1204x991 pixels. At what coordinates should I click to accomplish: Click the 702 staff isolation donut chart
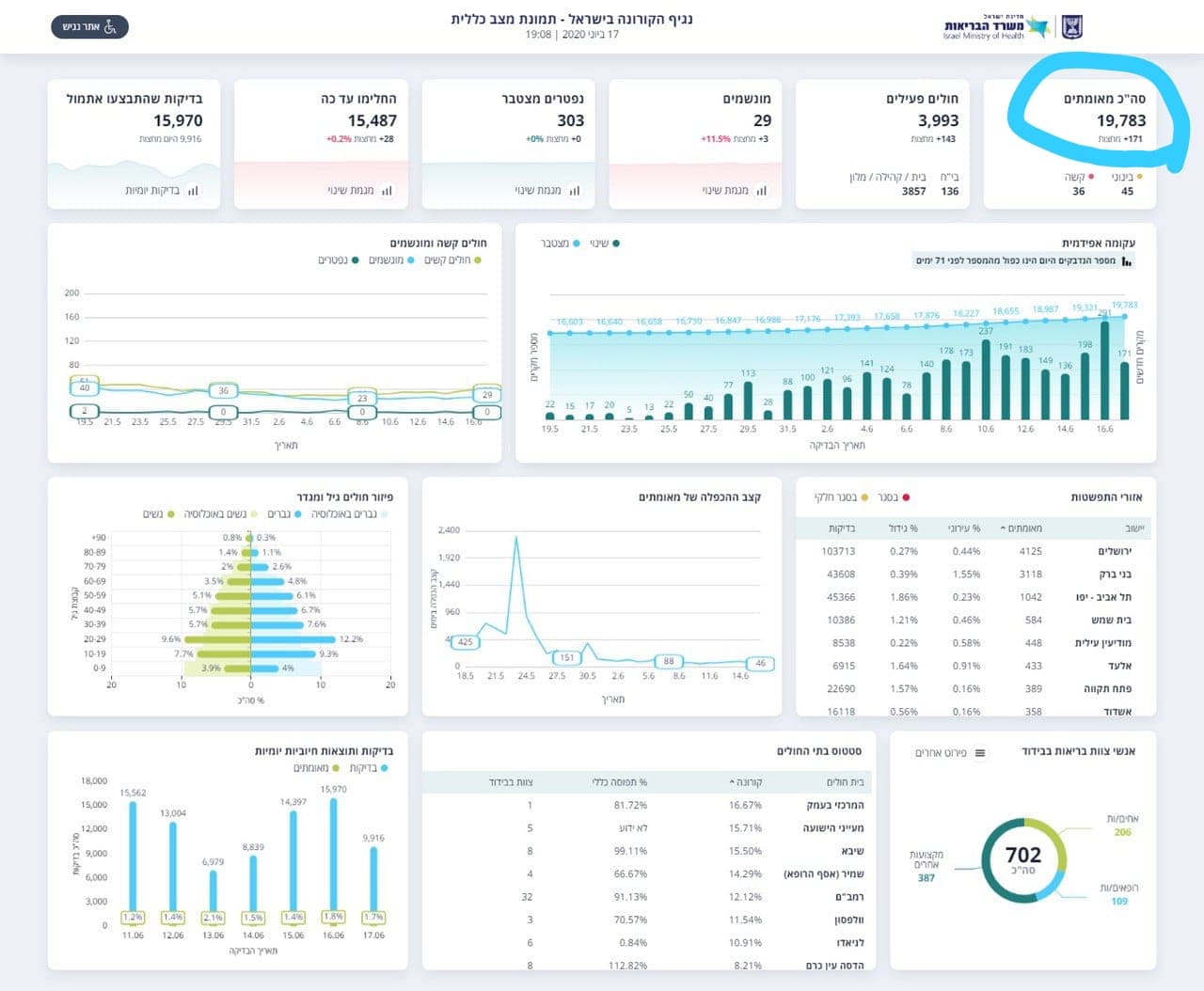tap(1023, 859)
